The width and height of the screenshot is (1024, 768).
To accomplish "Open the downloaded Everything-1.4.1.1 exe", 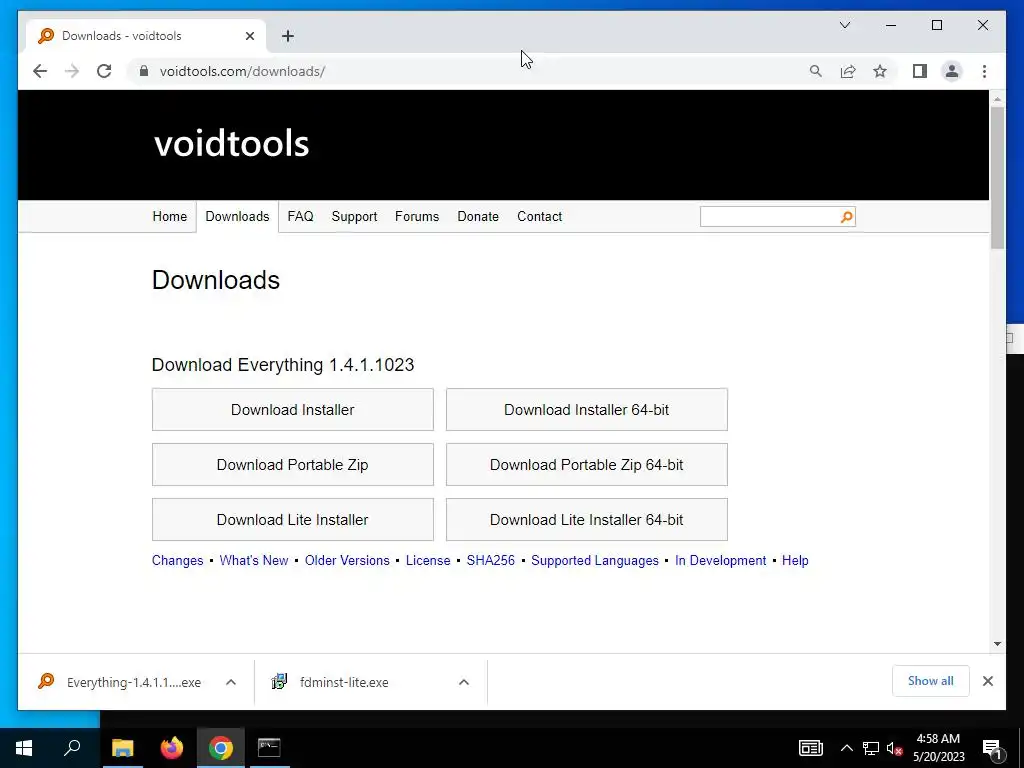I will (121, 682).
